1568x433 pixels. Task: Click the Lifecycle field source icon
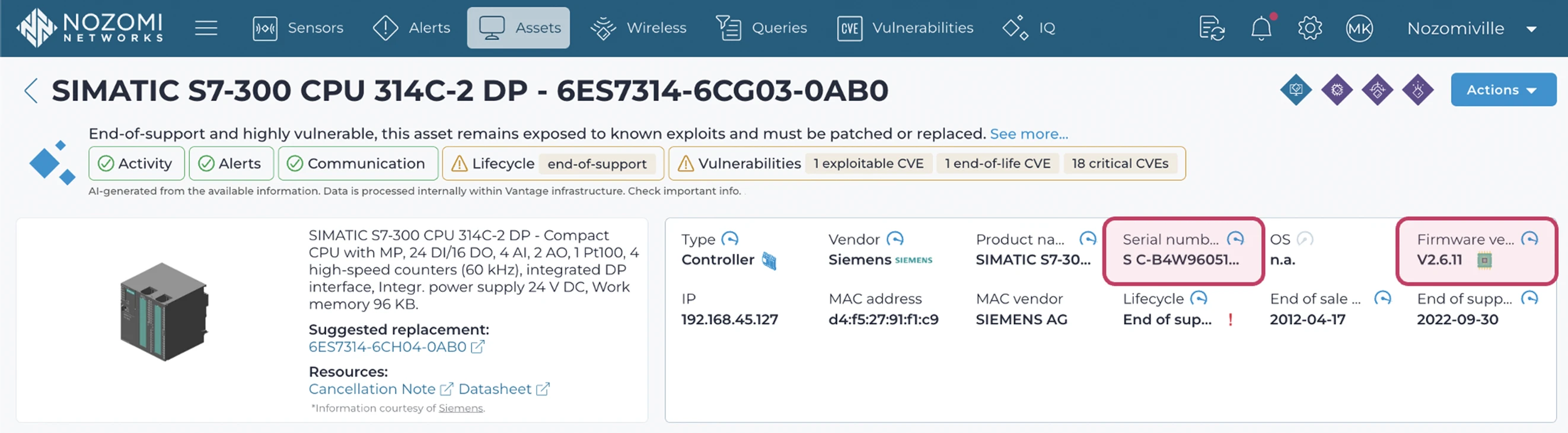point(1199,298)
